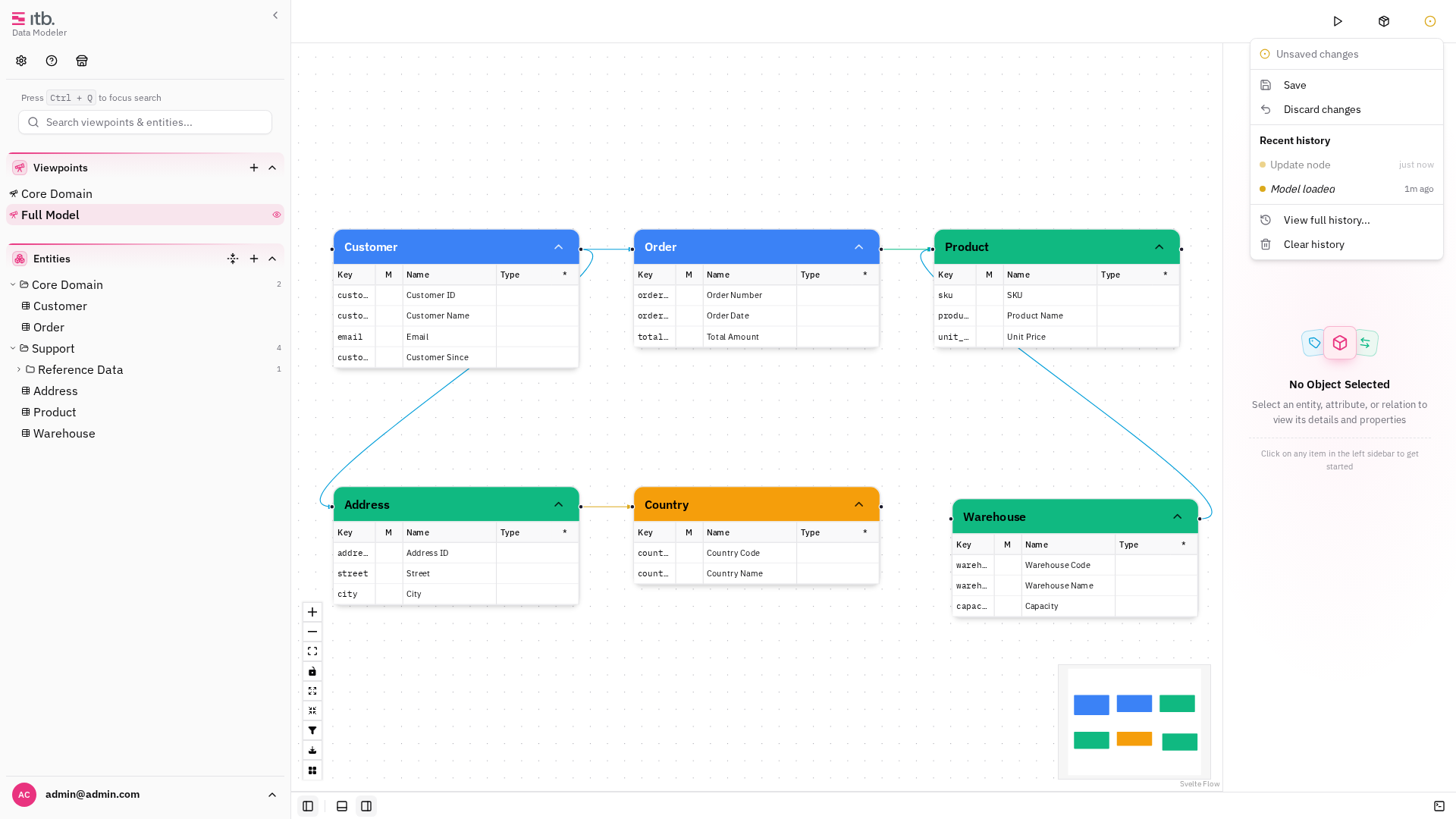Click the help question mark icon

(x=52, y=61)
